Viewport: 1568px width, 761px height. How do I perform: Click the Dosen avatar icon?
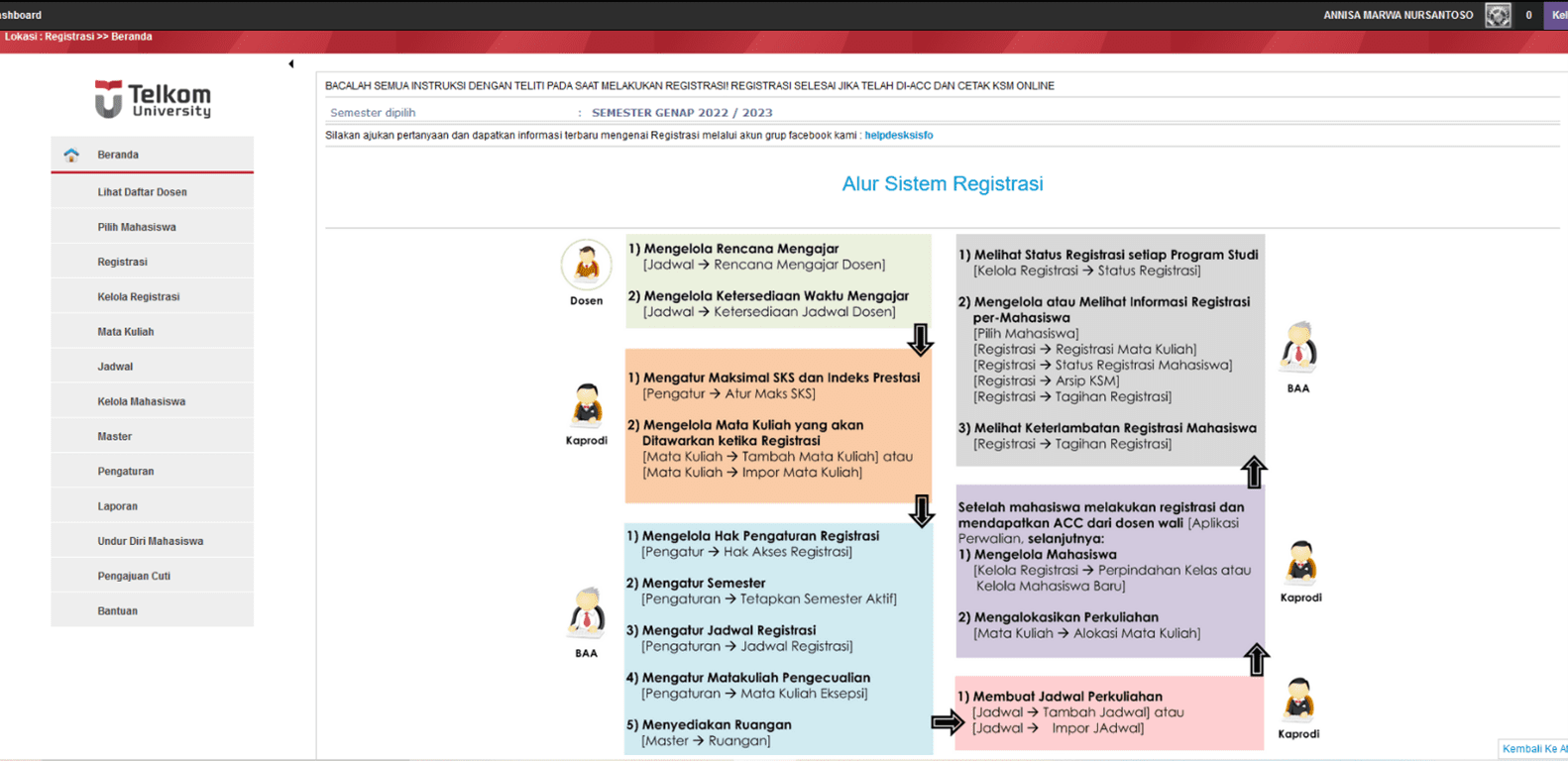pyautogui.click(x=586, y=265)
